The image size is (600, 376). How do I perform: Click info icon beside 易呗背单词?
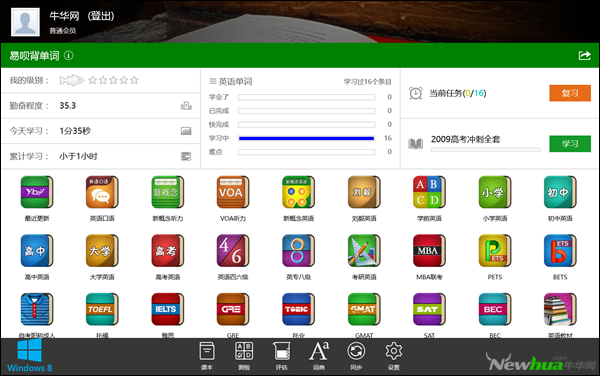(x=68, y=55)
